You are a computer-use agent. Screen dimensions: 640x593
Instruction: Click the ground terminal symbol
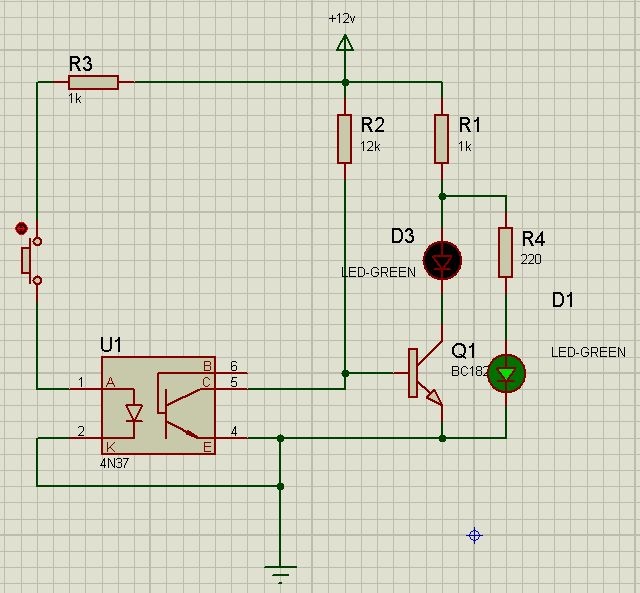(x=281, y=574)
